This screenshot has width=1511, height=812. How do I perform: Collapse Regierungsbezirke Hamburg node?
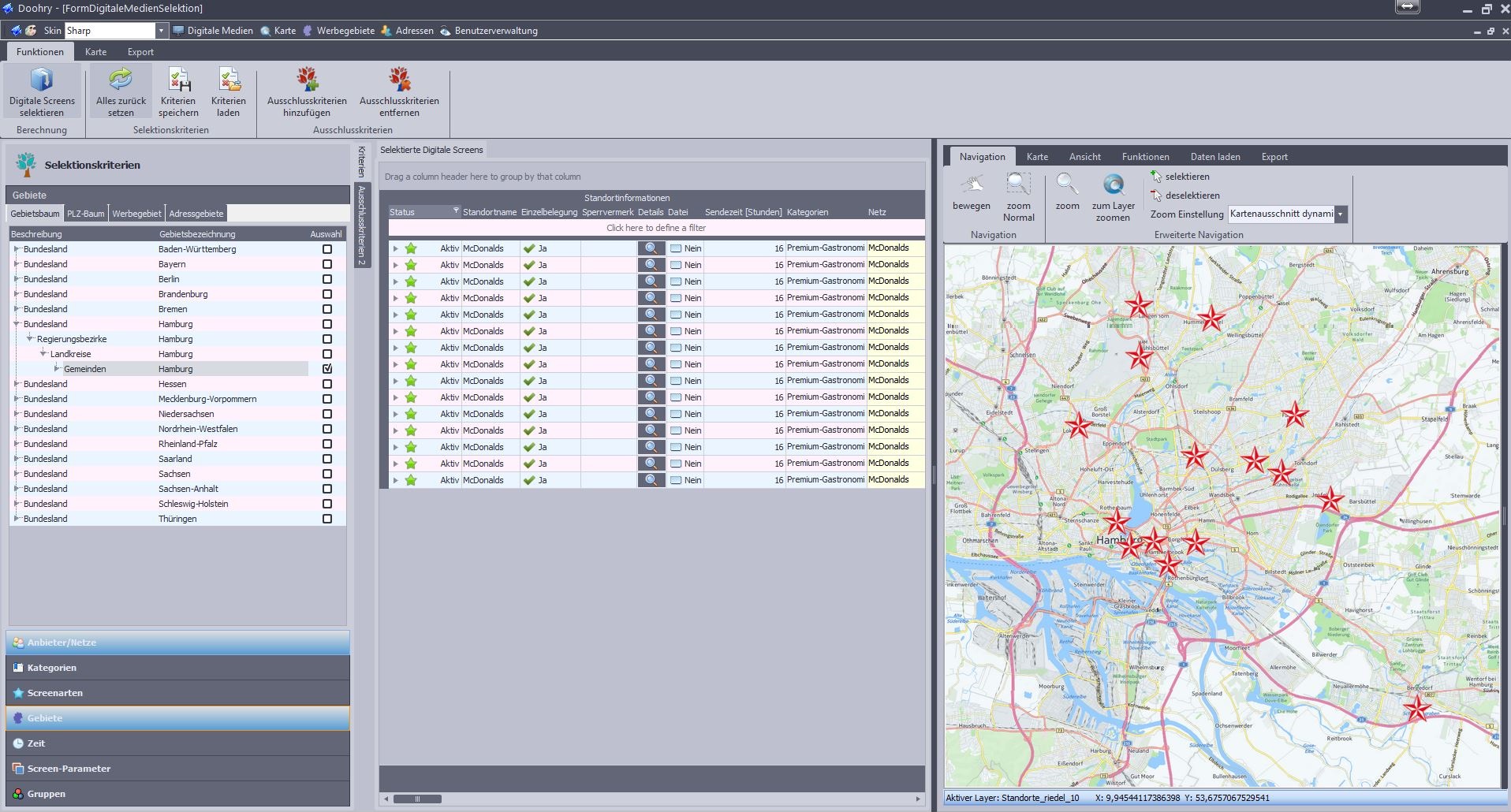tap(30, 339)
